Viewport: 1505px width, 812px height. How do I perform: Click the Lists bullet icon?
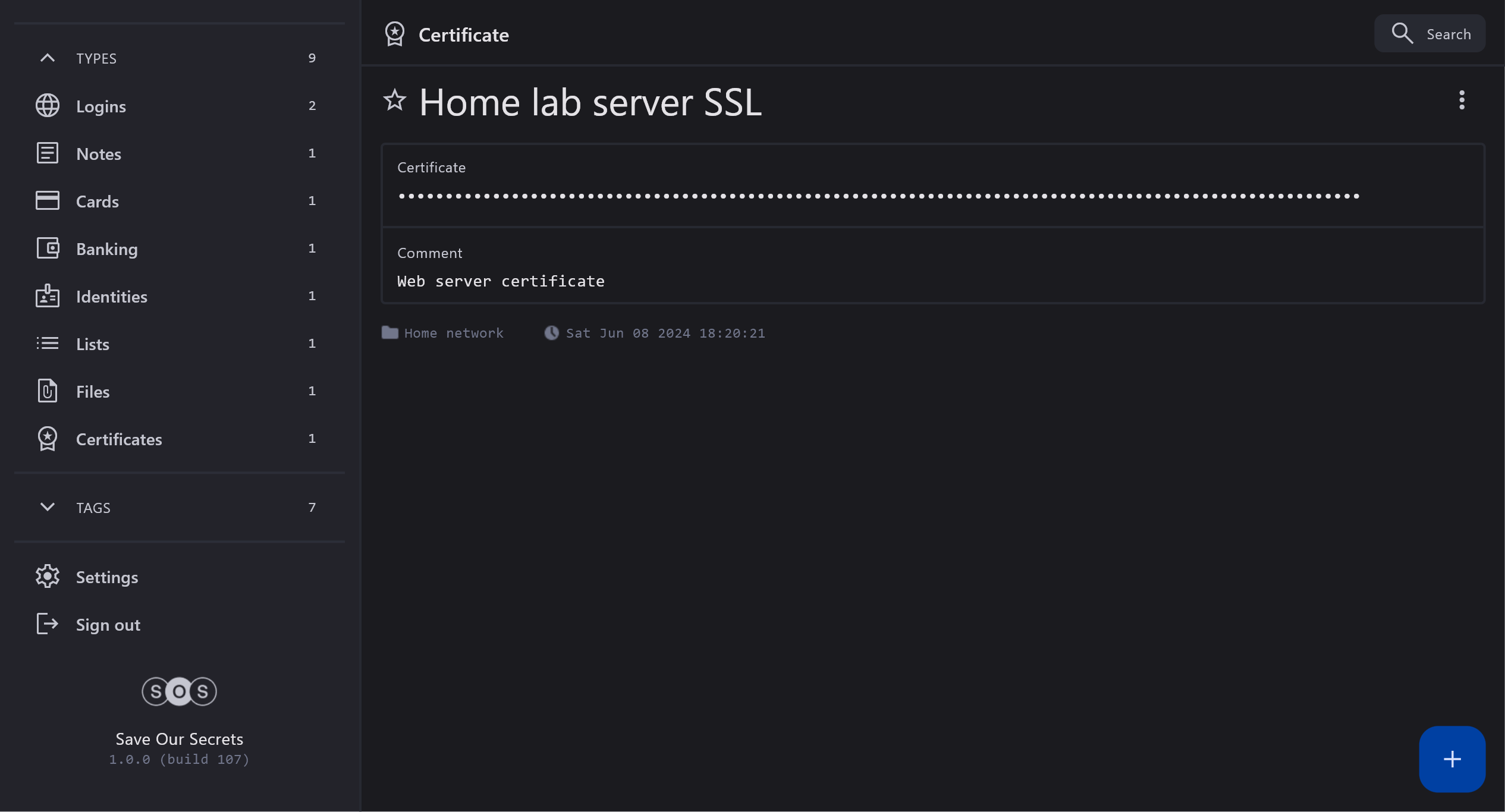click(x=48, y=344)
